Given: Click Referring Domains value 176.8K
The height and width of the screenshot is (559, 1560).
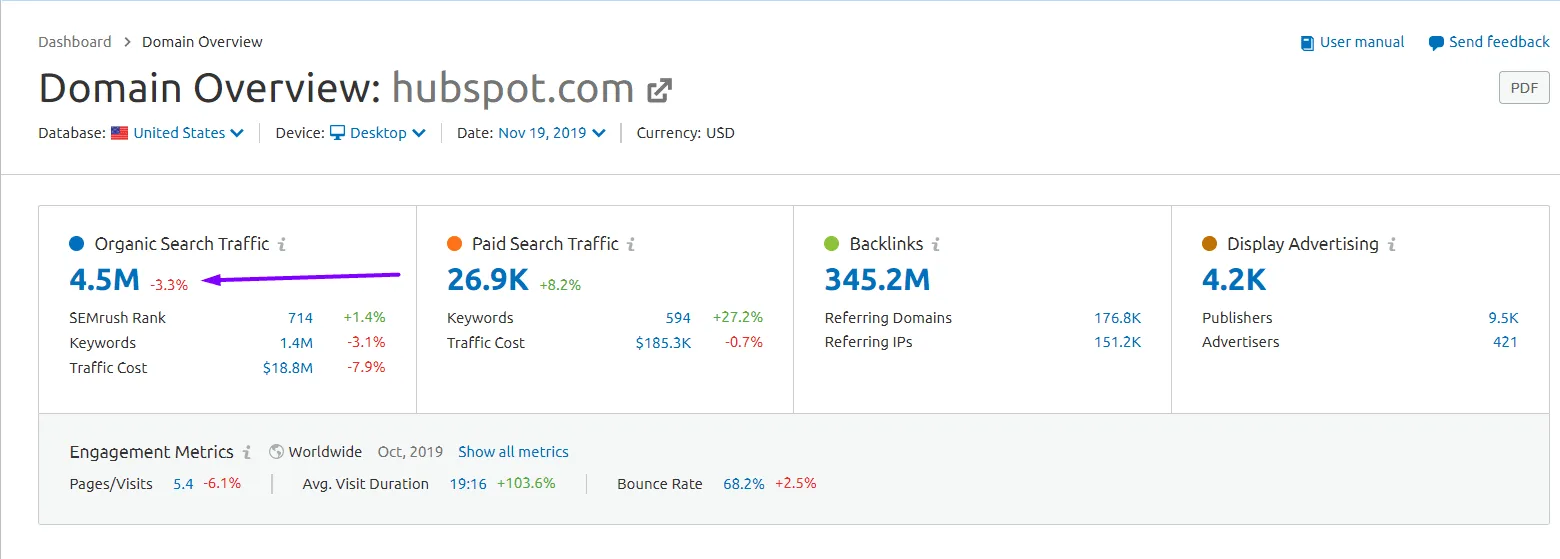Looking at the screenshot, I should pos(1117,318).
